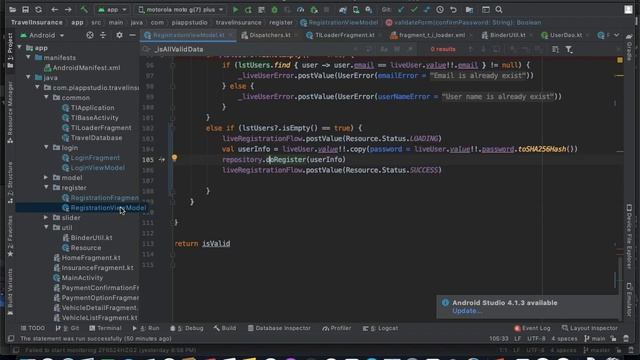Viewport: 640px width, 360px height.
Task: Open the Resource Manager side panel
Action: (x=10, y=112)
